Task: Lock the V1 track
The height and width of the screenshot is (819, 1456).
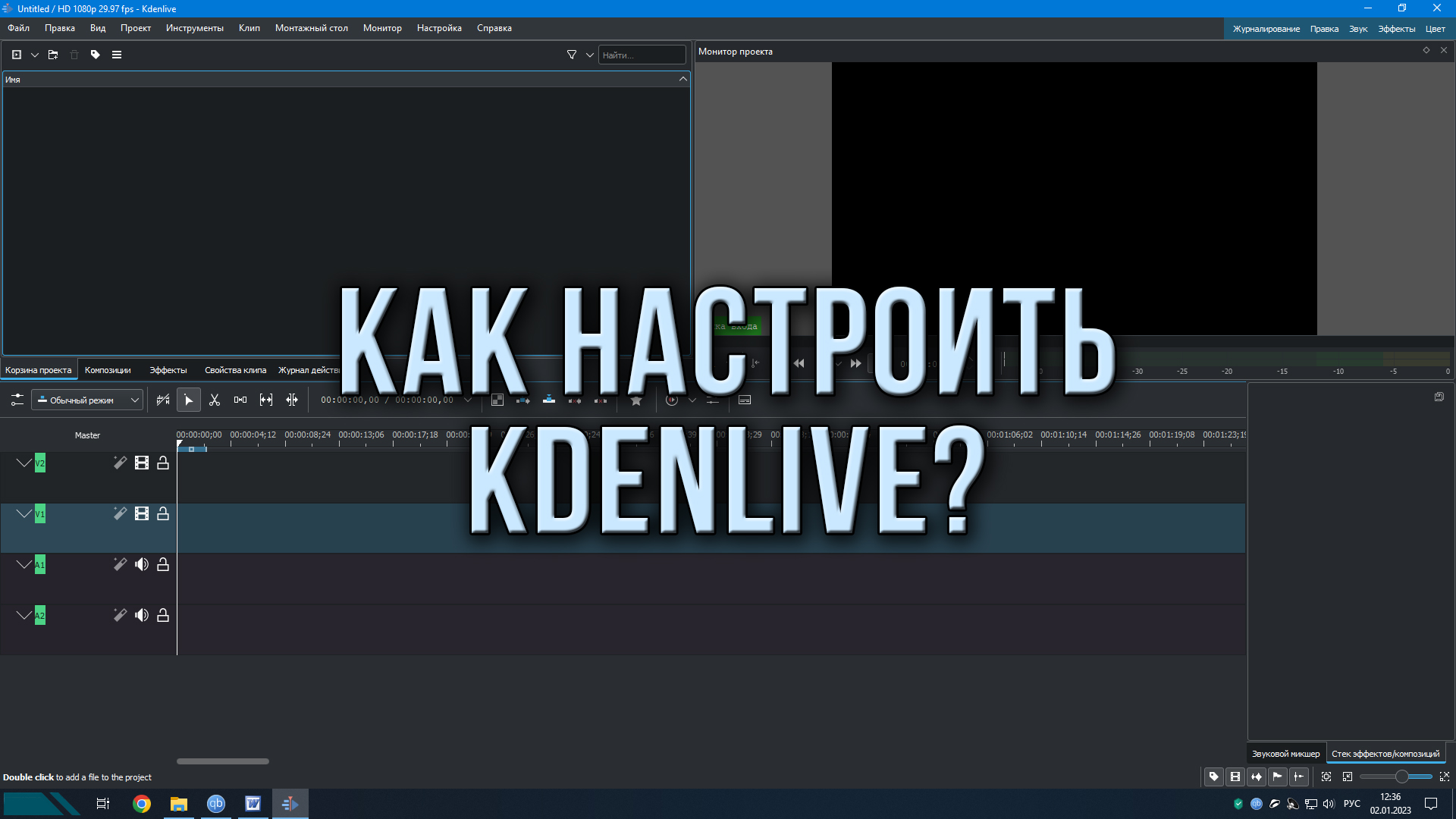Action: (162, 513)
